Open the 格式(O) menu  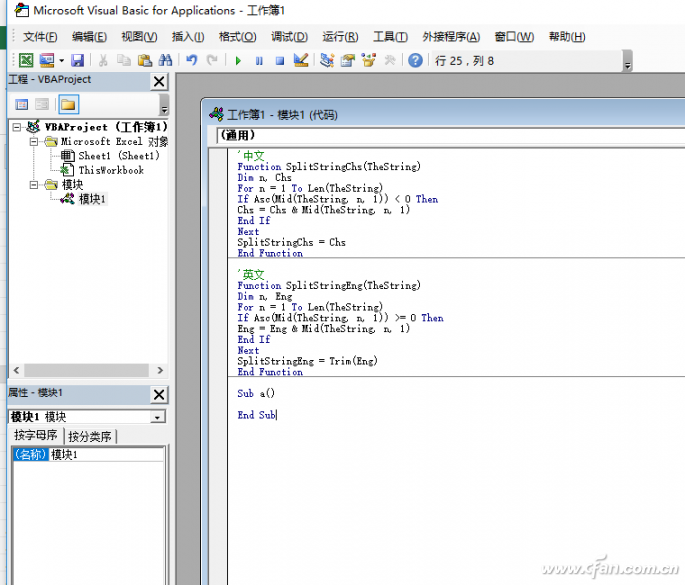coord(238,37)
